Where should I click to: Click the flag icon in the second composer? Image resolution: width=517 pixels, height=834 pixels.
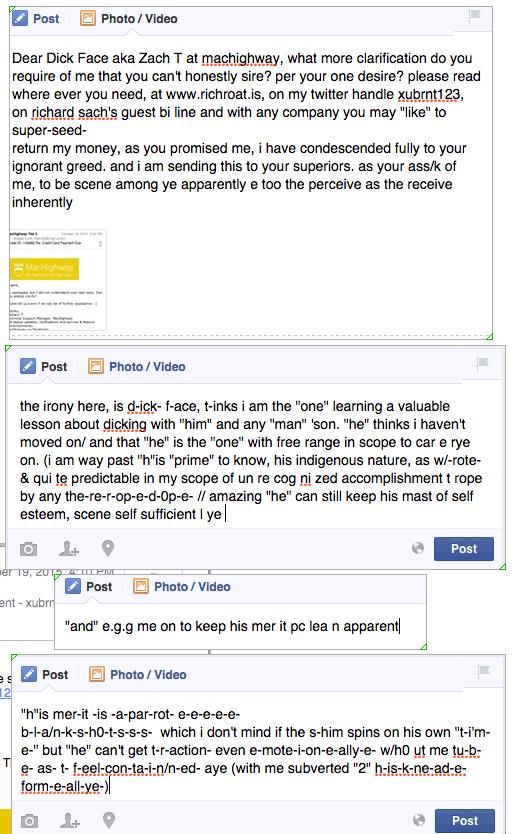coord(482,364)
